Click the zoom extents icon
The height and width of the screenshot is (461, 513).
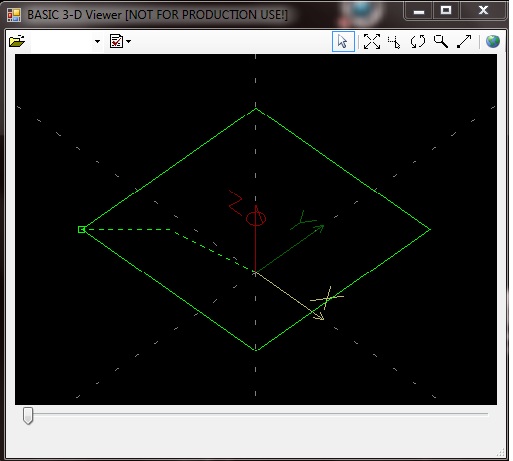372,42
